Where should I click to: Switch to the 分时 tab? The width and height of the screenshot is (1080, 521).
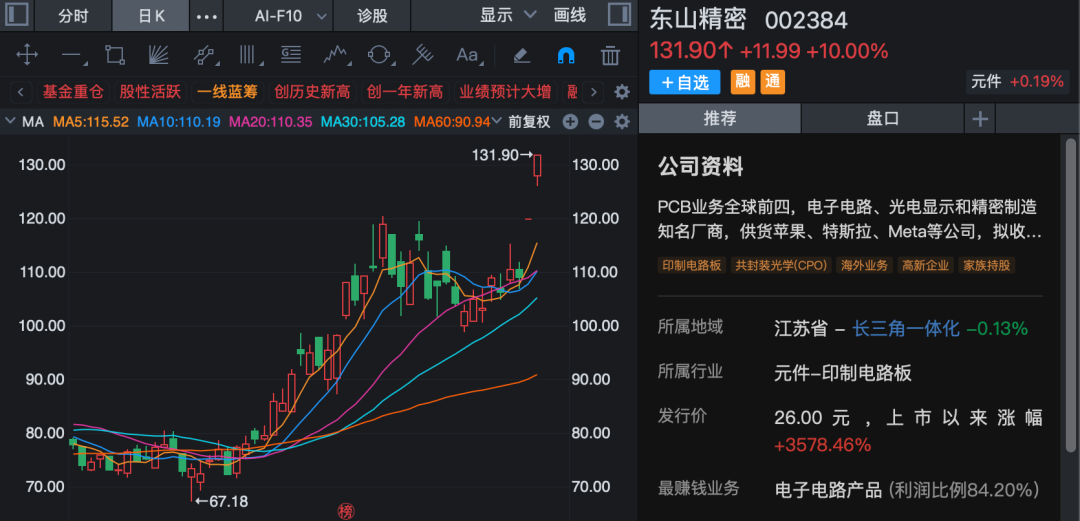click(73, 16)
